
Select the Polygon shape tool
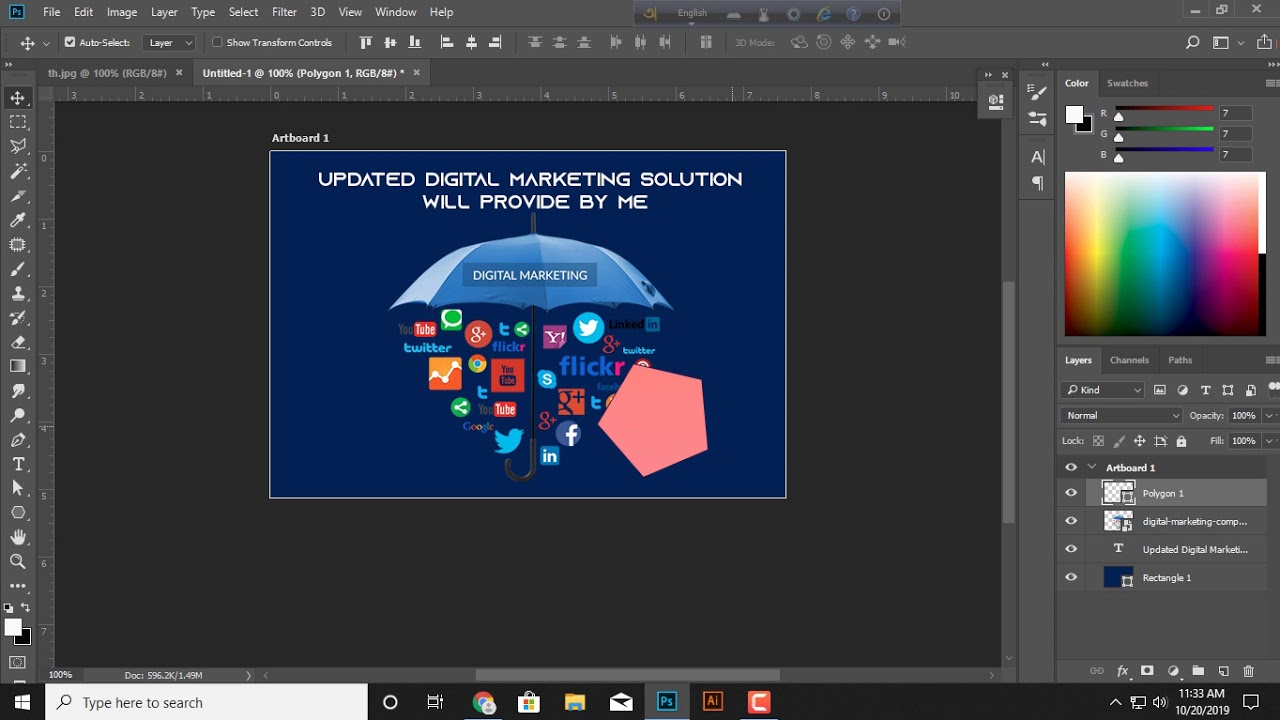click(18, 513)
